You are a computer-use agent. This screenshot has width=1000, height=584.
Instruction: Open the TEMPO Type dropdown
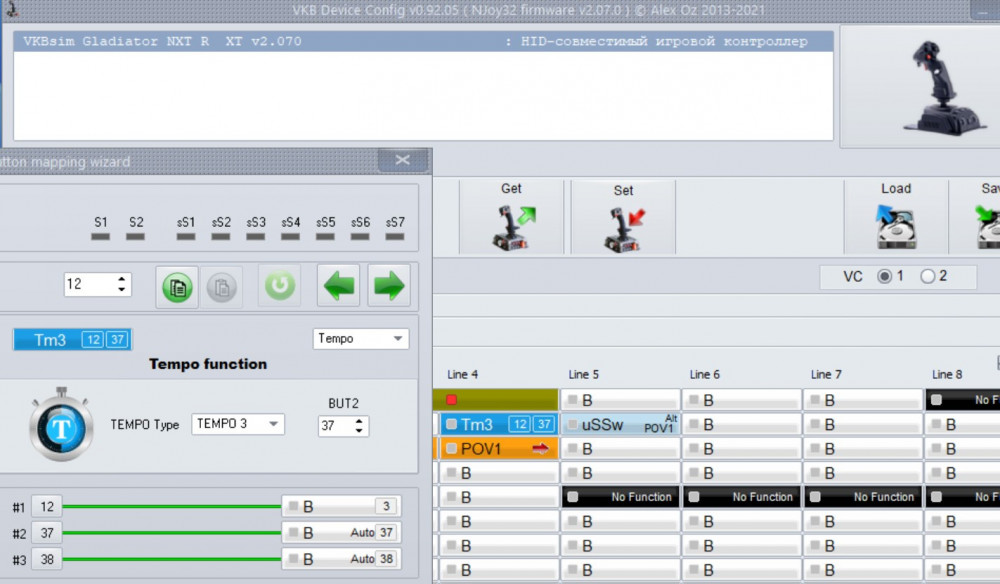coord(238,424)
